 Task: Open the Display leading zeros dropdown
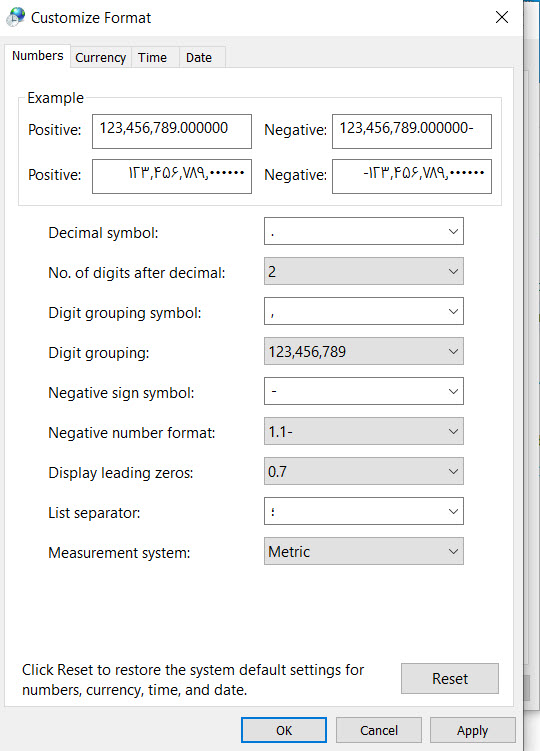pos(364,471)
